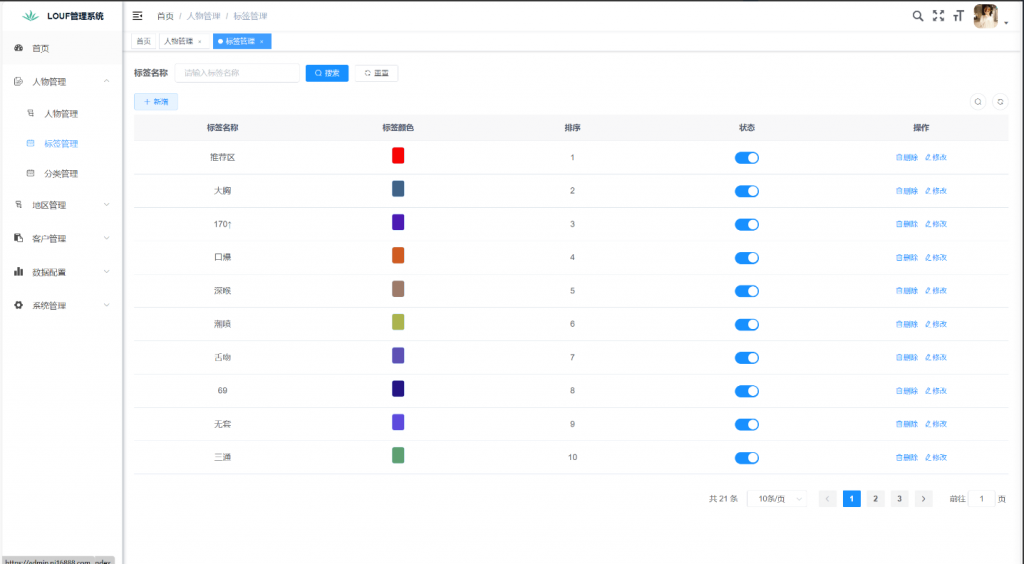Image resolution: width=1024 pixels, height=564 pixels.
Task: Open the top-right header search icon
Action: tap(918, 16)
